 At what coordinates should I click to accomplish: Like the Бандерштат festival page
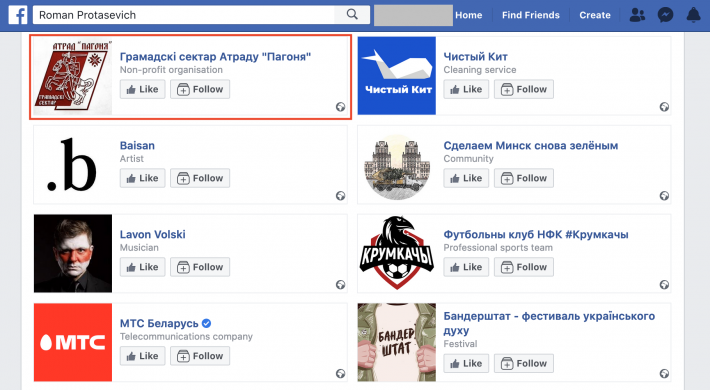466,363
